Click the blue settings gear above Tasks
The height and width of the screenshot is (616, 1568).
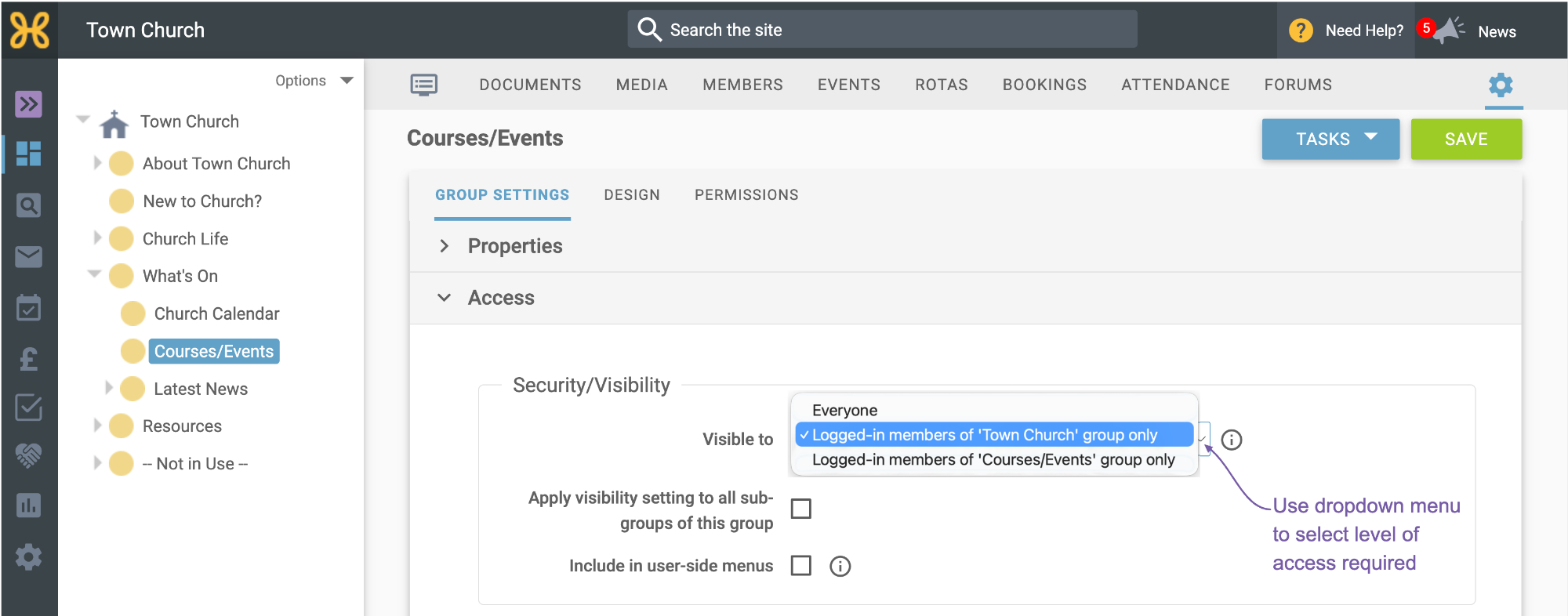1501,85
